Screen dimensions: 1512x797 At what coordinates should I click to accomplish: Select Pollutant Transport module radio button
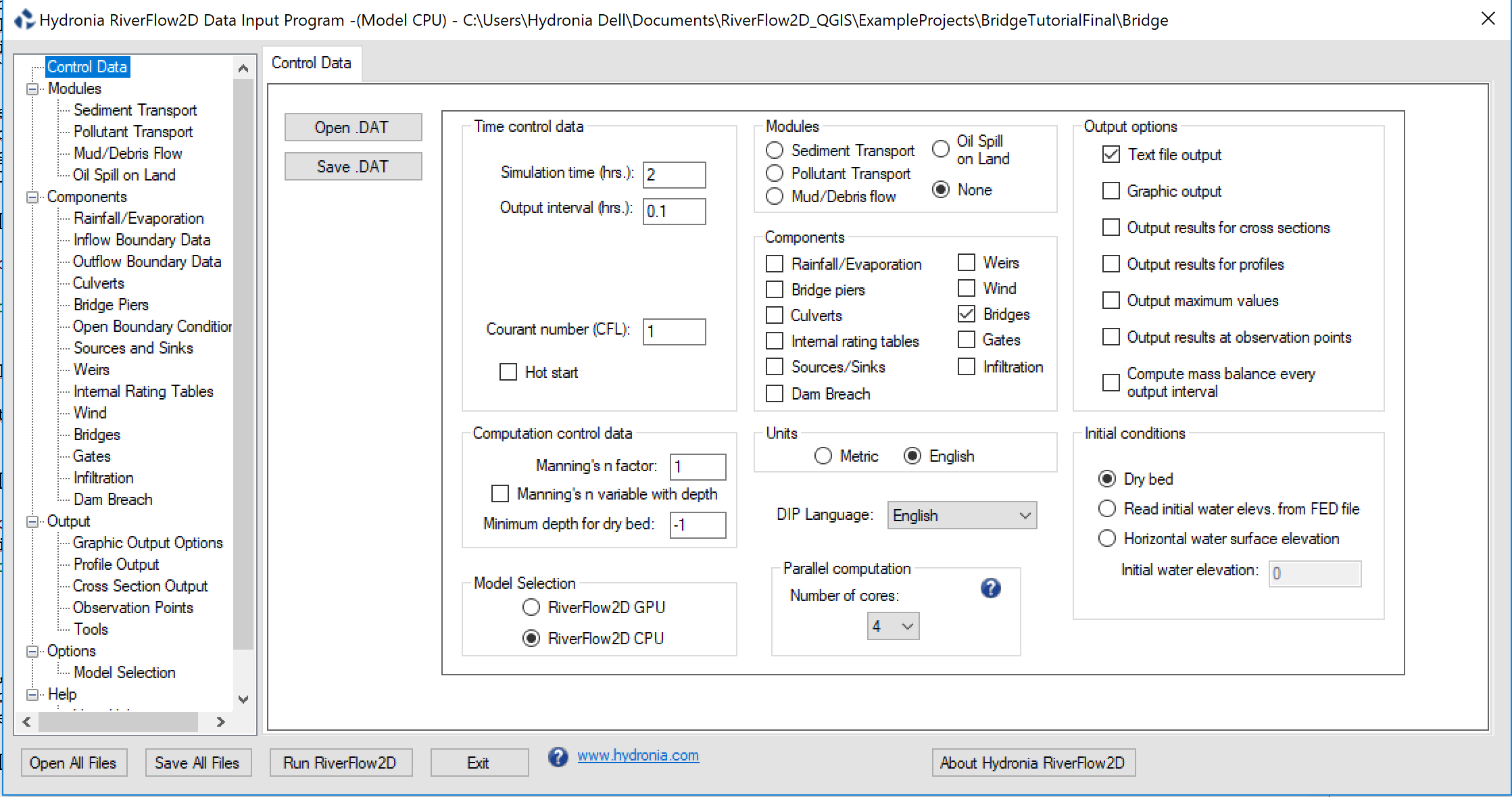click(775, 173)
